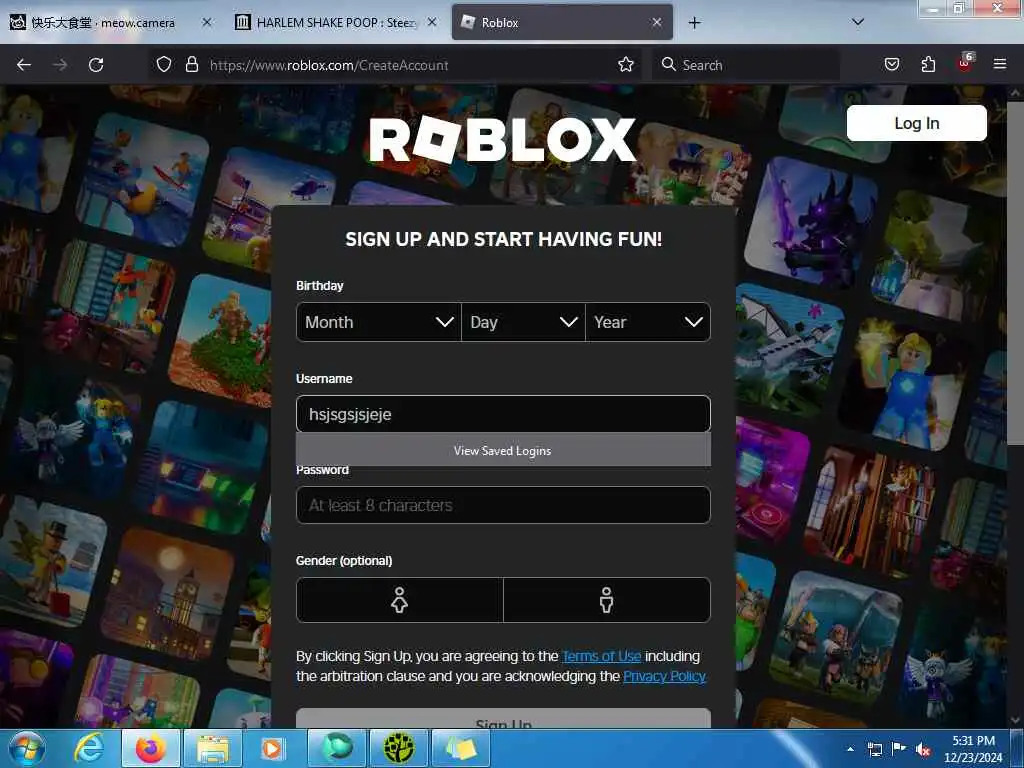1024x768 pixels.
Task: Open the file explorer taskbar icon
Action: [x=213, y=748]
